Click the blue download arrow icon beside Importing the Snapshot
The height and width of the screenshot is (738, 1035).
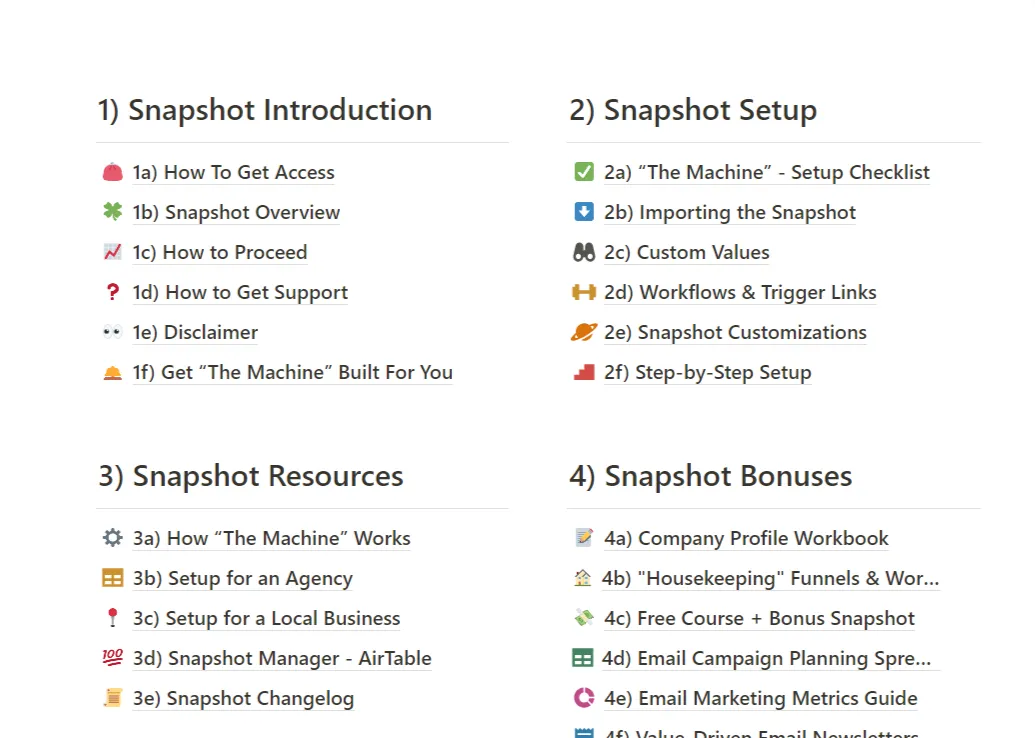click(584, 212)
